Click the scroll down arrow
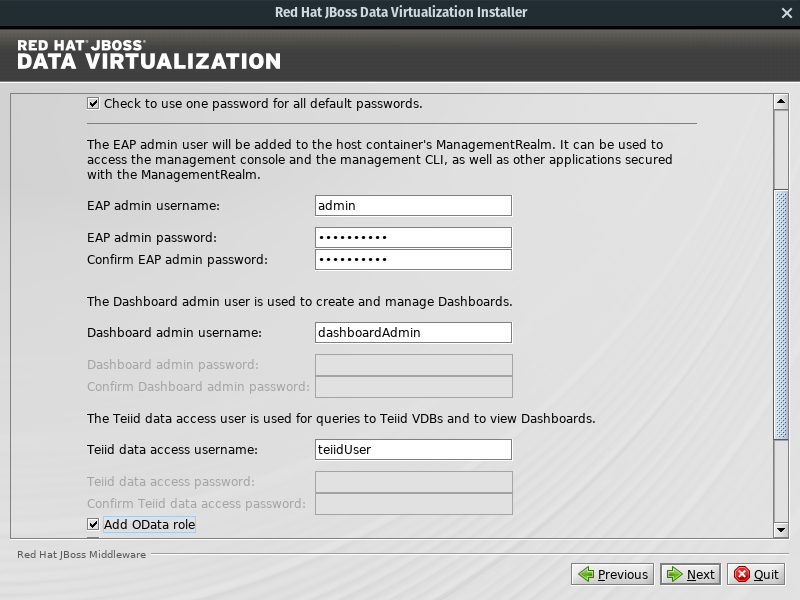The width and height of the screenshot is (800, 600). click(x=781, y=530)
